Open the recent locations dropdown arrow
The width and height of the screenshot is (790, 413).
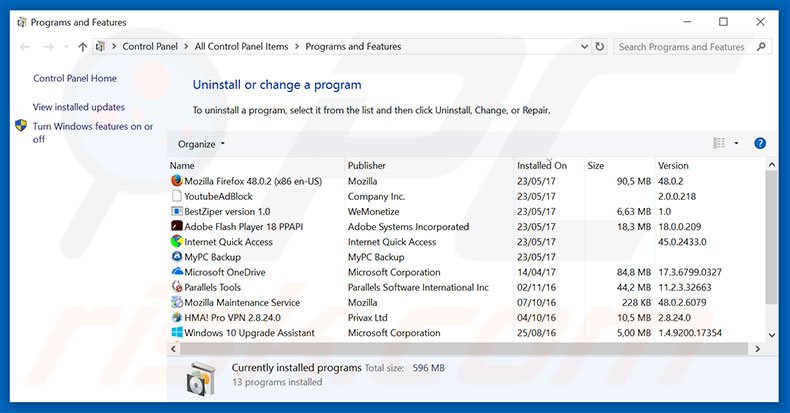point(66,47)
